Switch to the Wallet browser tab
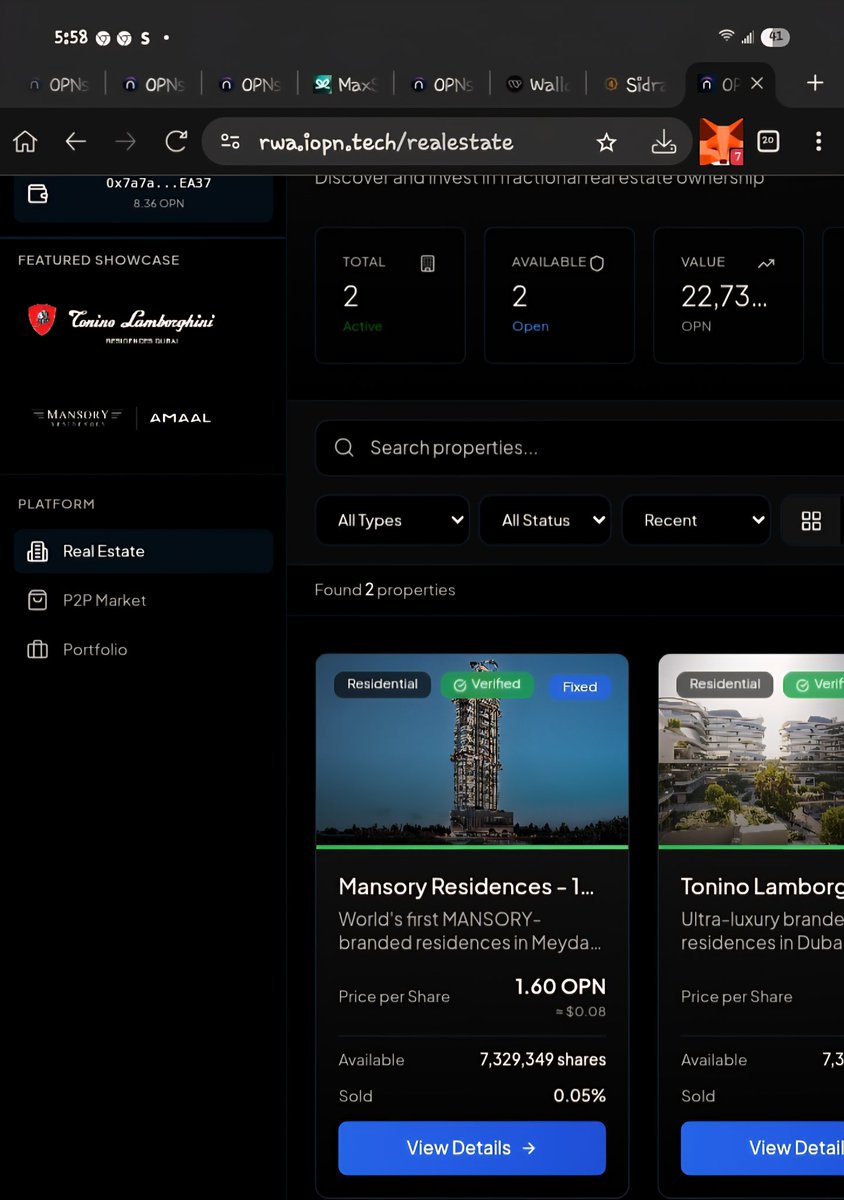Screen dimensions: 844x1200 pyautogui.click(x=537, y=84)
